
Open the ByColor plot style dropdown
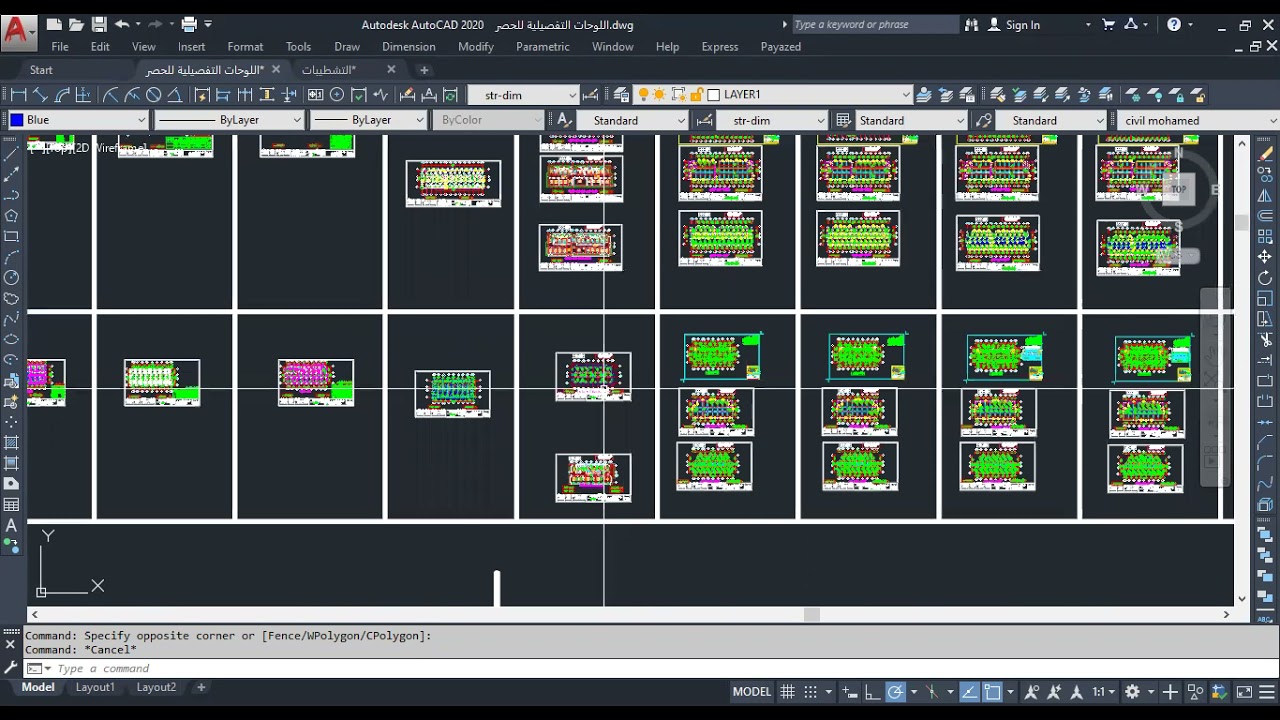click(x=489, y=120)
